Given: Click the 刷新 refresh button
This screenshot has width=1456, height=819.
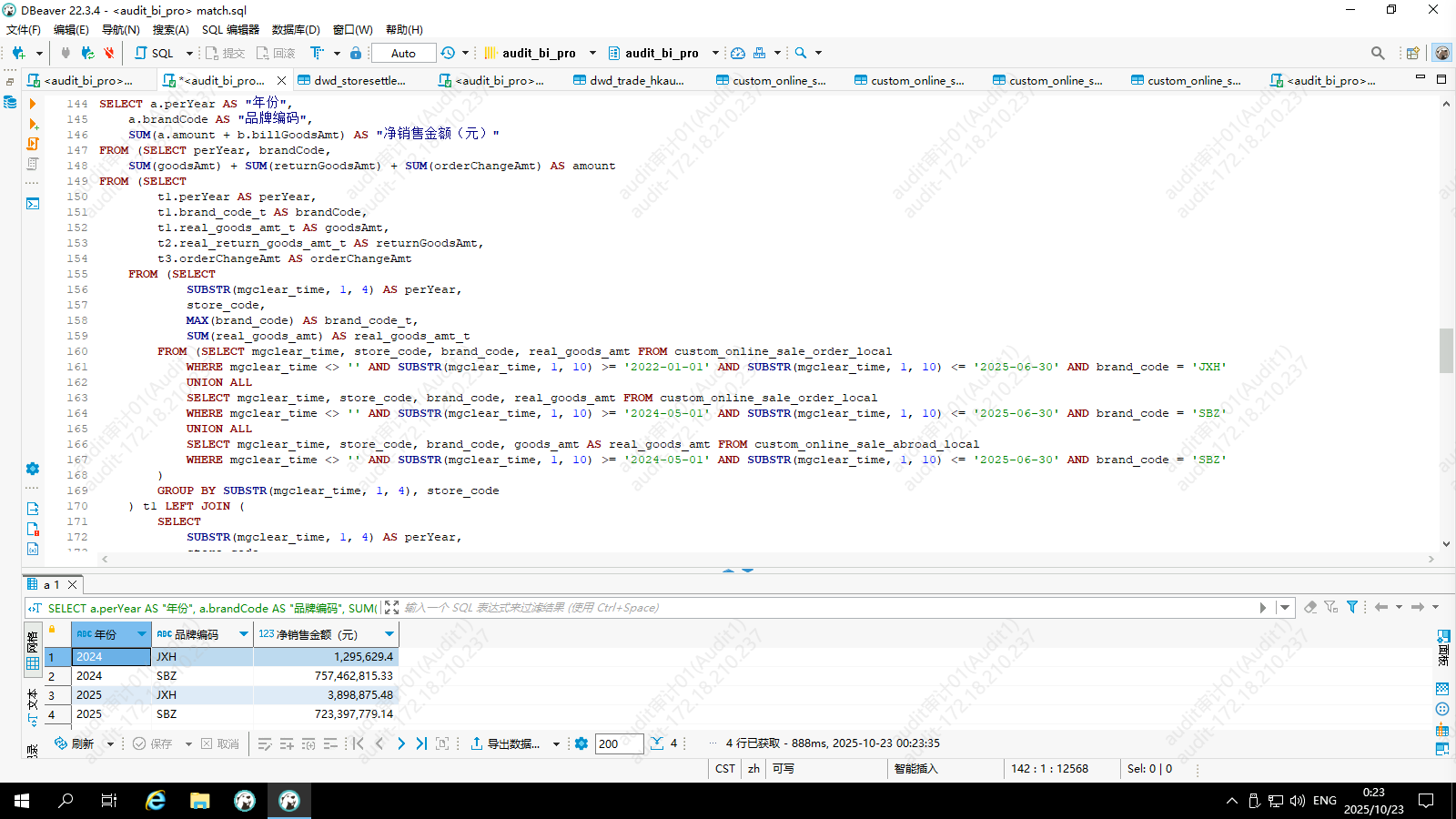Looking at the screenshot, I should (74, 743).
